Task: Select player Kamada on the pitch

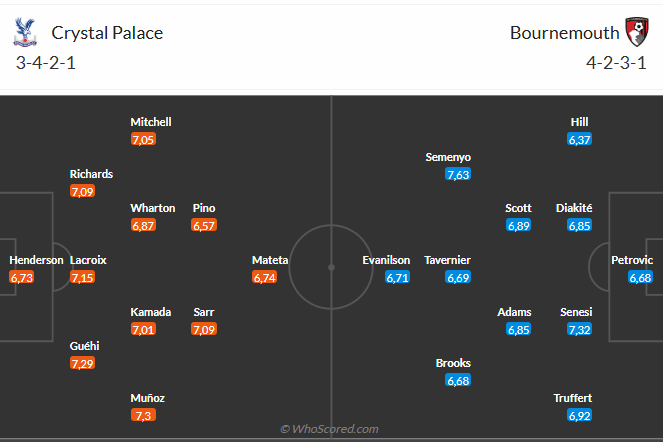Action: (x=151, y=312)
